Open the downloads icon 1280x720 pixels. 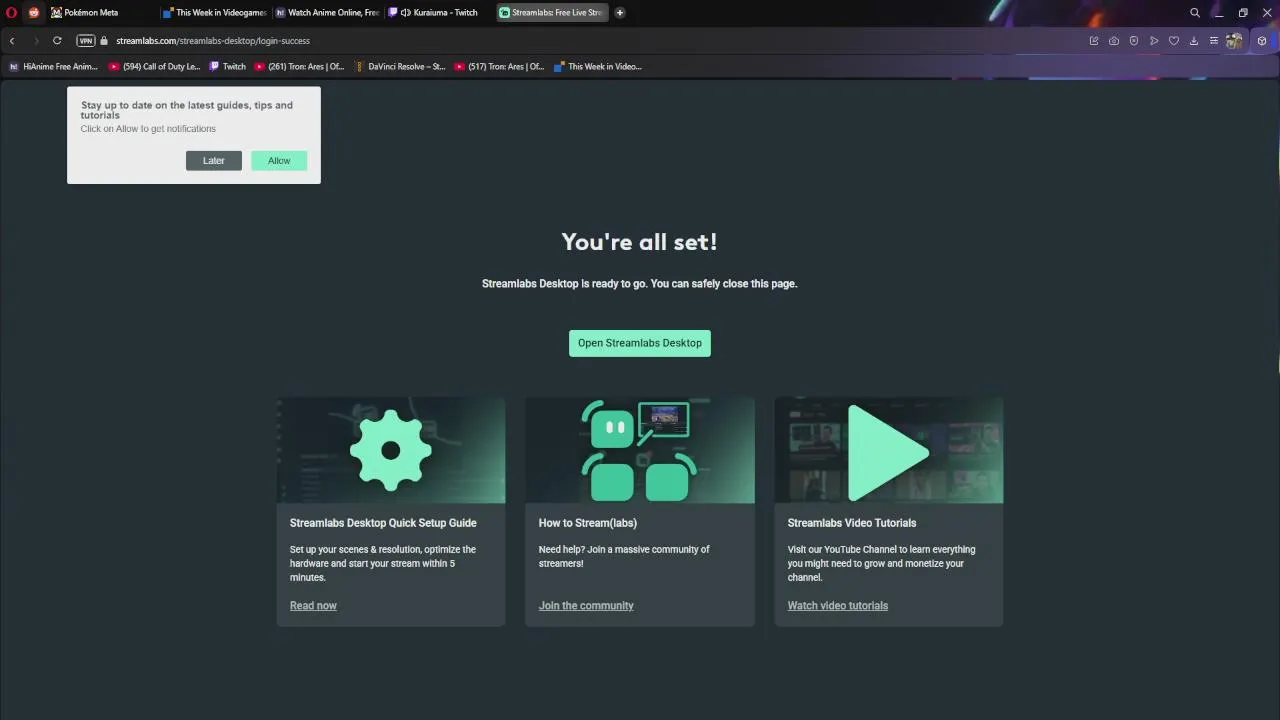click(x=1194, y=41)
